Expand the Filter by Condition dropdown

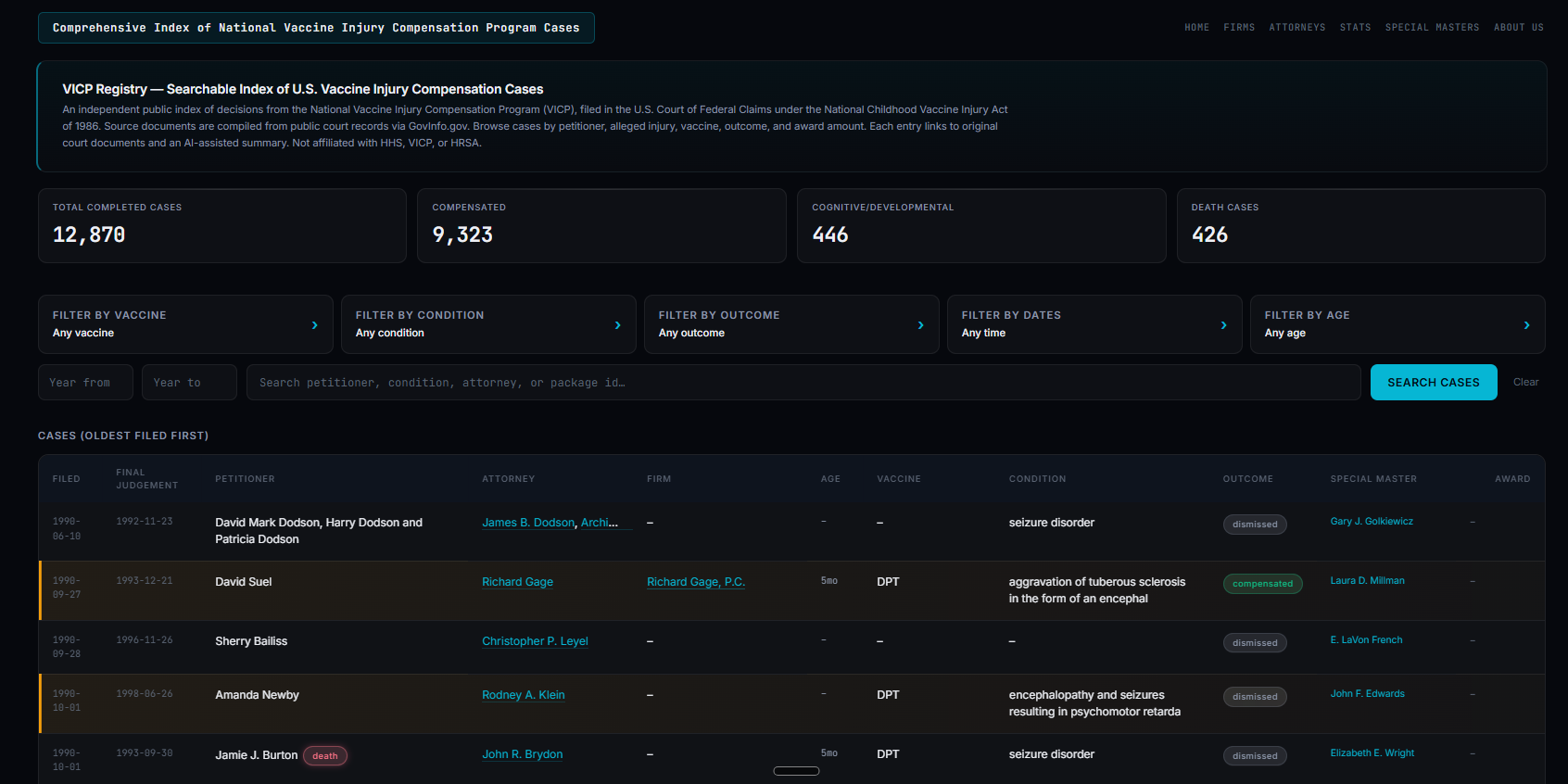point(488,324)
